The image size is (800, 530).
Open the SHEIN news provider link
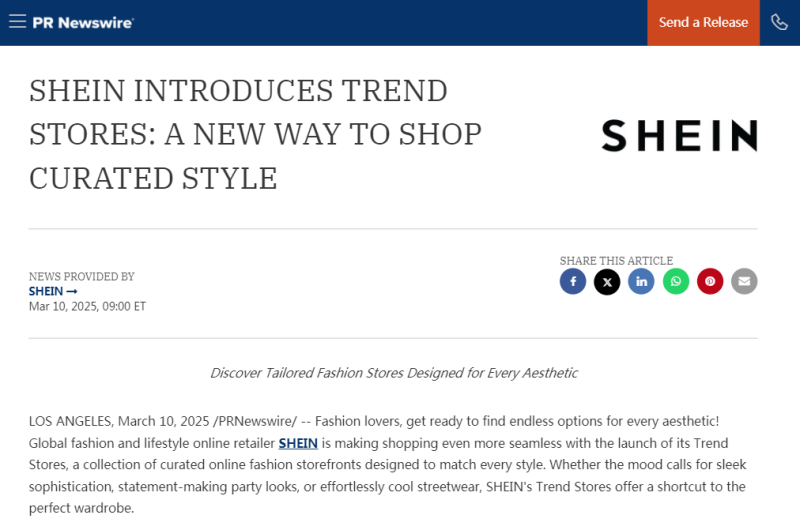[46, 291]
